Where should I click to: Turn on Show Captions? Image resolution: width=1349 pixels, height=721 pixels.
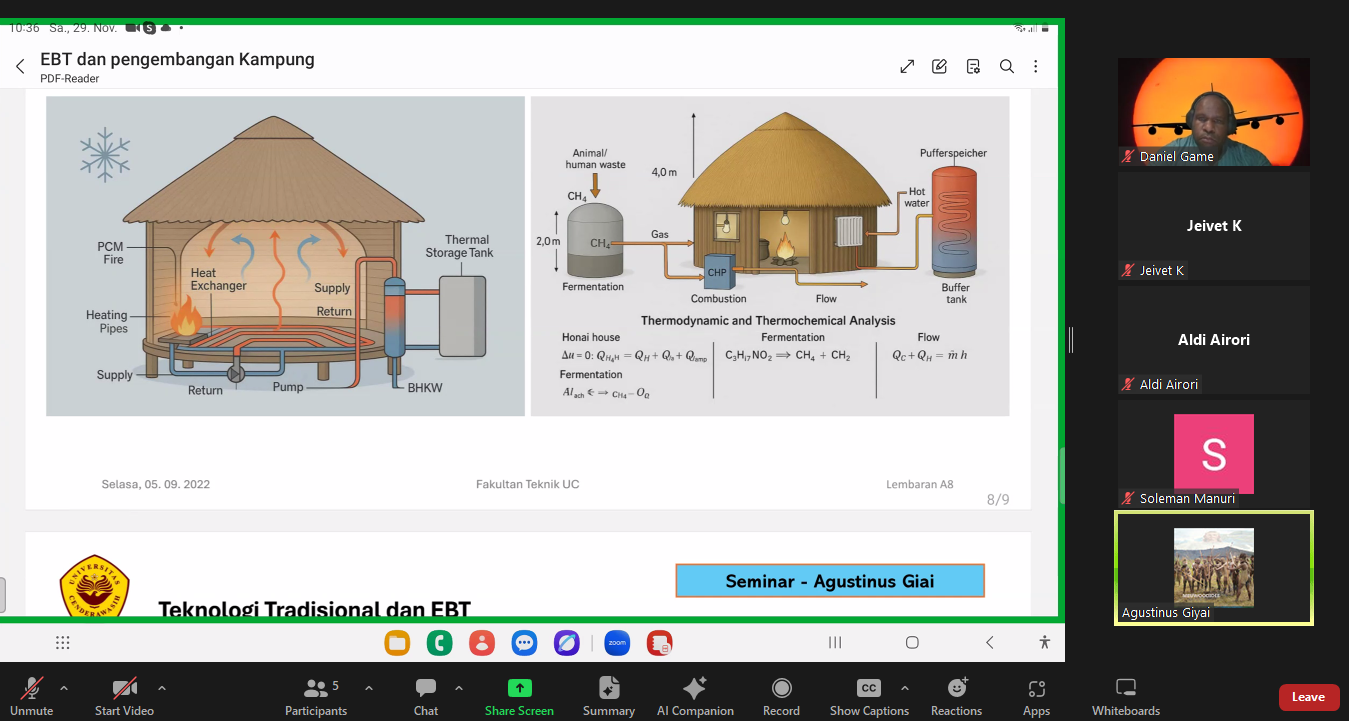tap(869, 696)
